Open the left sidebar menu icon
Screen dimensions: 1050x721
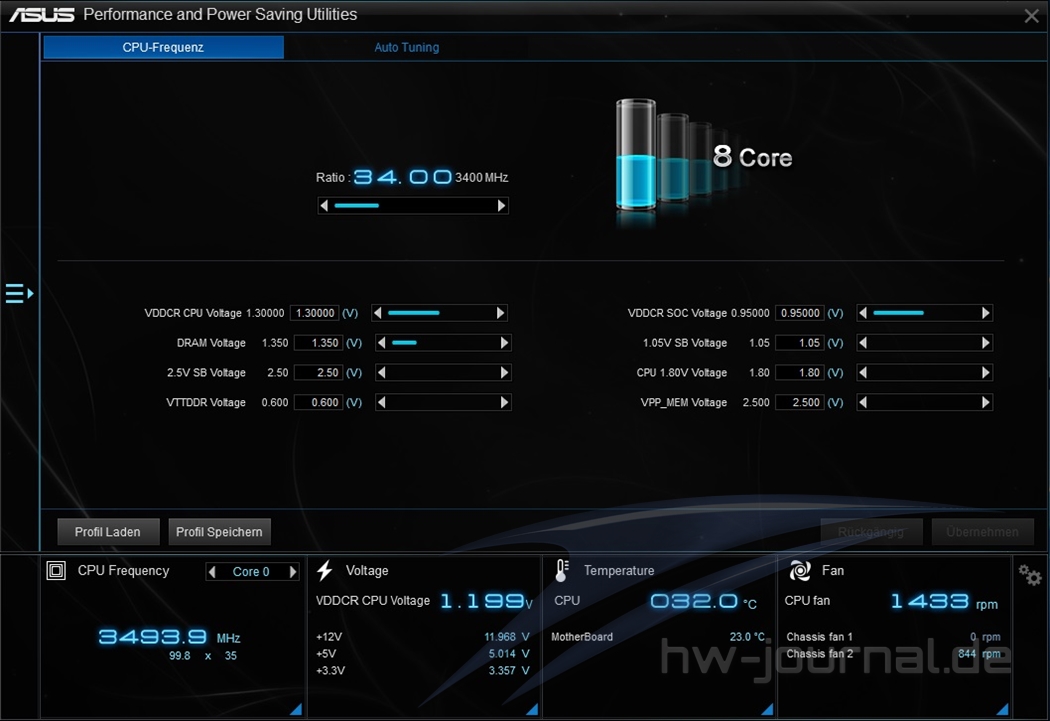[x=18, y=293]
